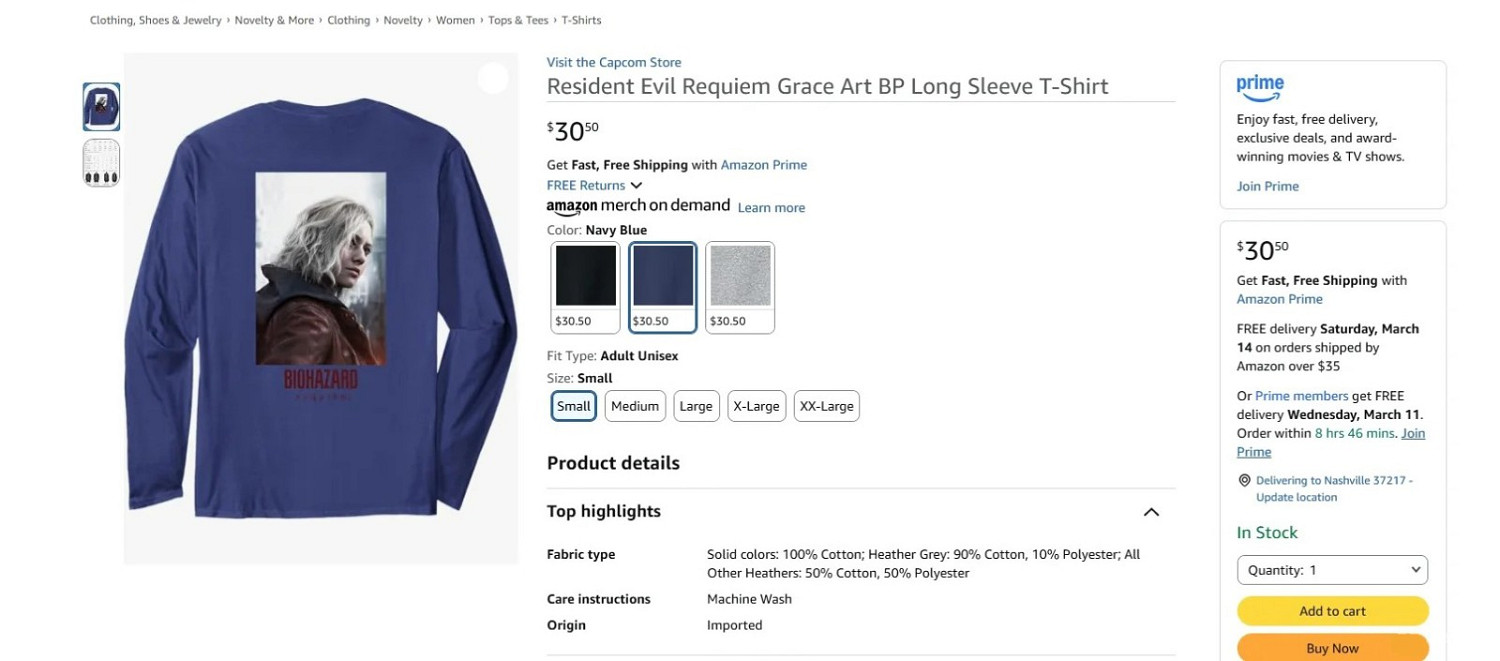This screenshot has width=1500, height=661.
Task: Click the round share icon on product image
Action: 493,78
